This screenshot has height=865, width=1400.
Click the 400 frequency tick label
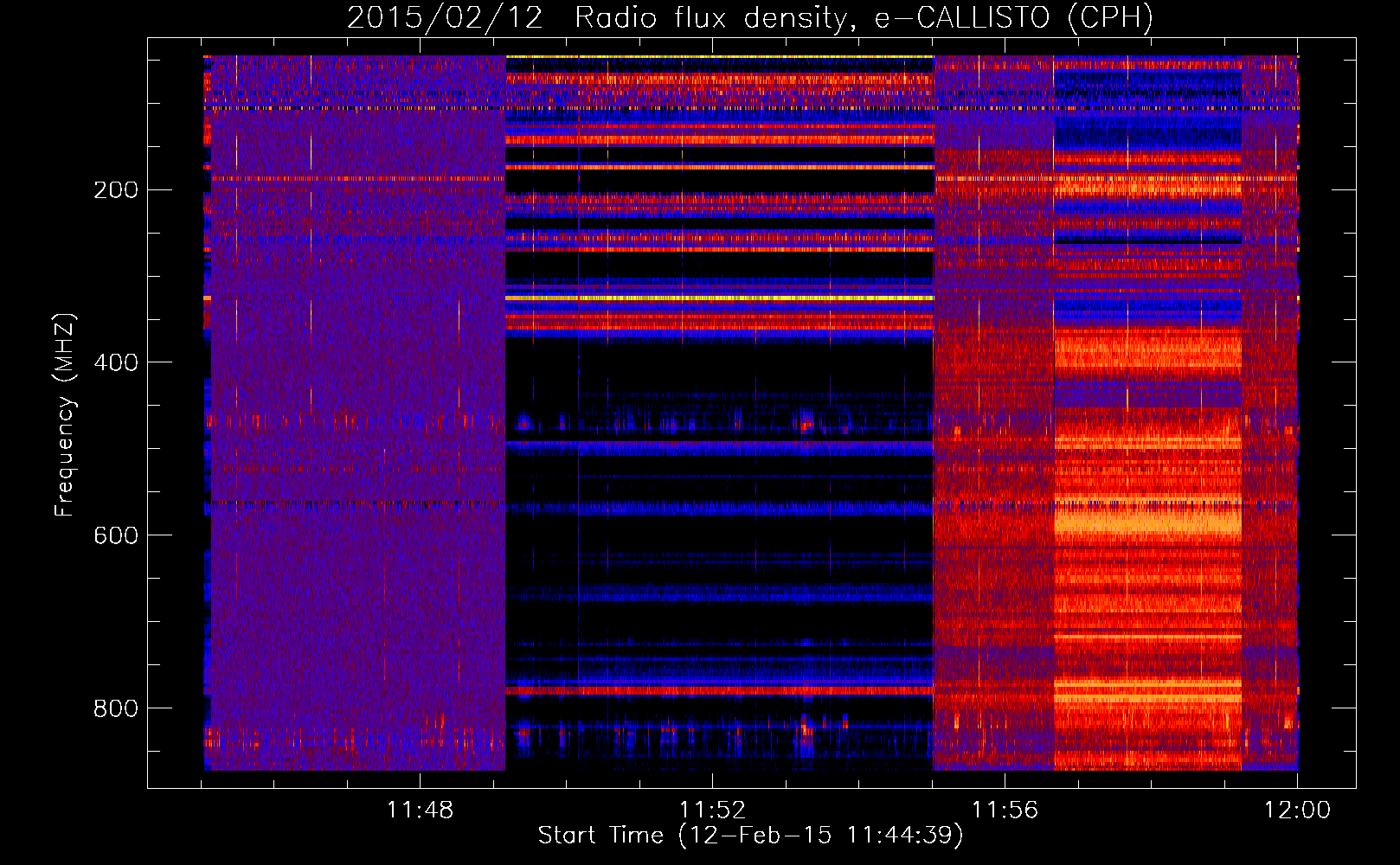tap(116, 362)
